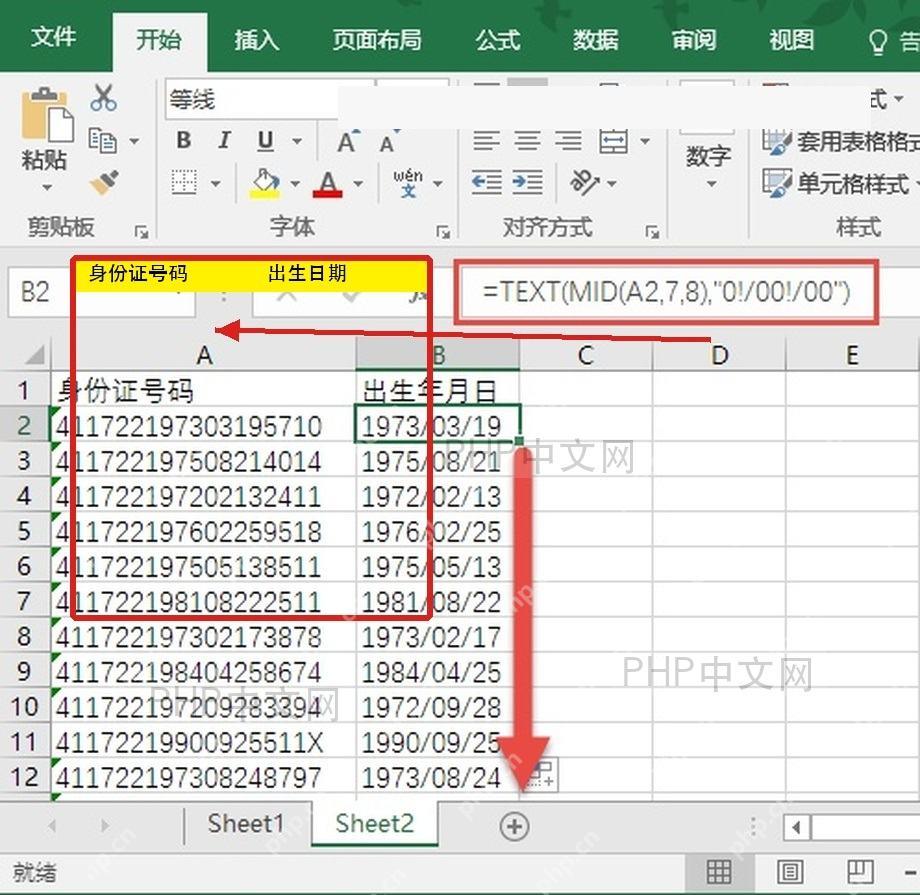
Task: Click the Auto Fill Options icon
Action: 543,775
